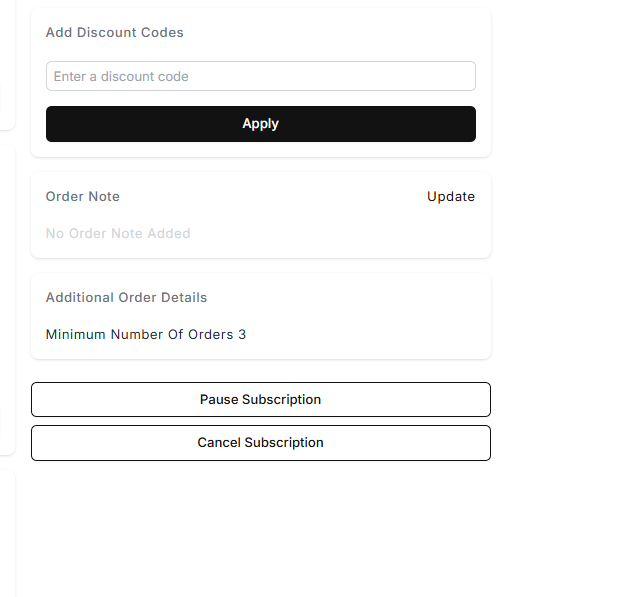
Task: Click the word Cancel in bottom button
Action: (218, 442)
